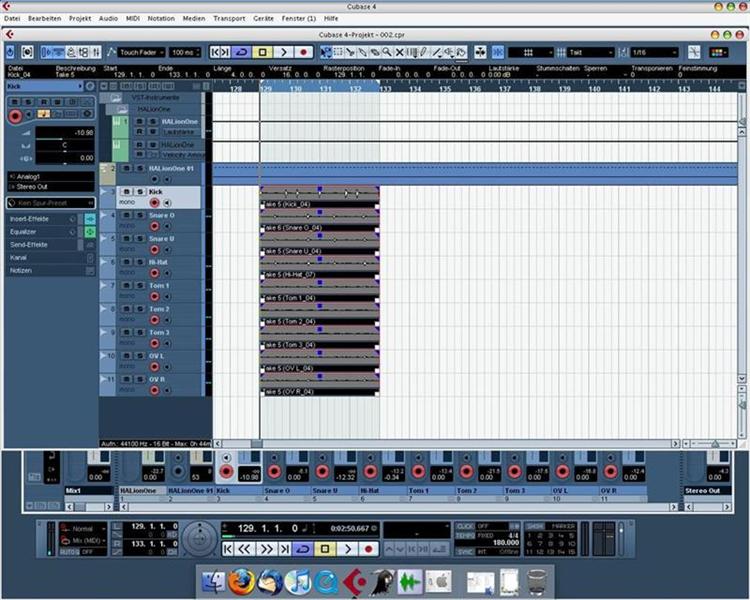Open the 1/16 quantize dropdown
The width and height of the screenshot is (750, 600).
coord(654,52)
